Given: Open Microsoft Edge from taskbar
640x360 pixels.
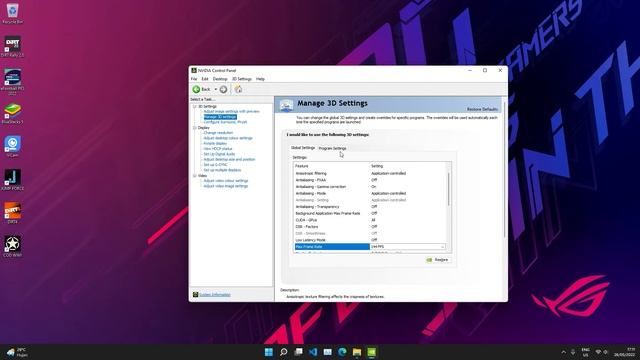Looking at the screenshot, I should (x=342, y=352).
